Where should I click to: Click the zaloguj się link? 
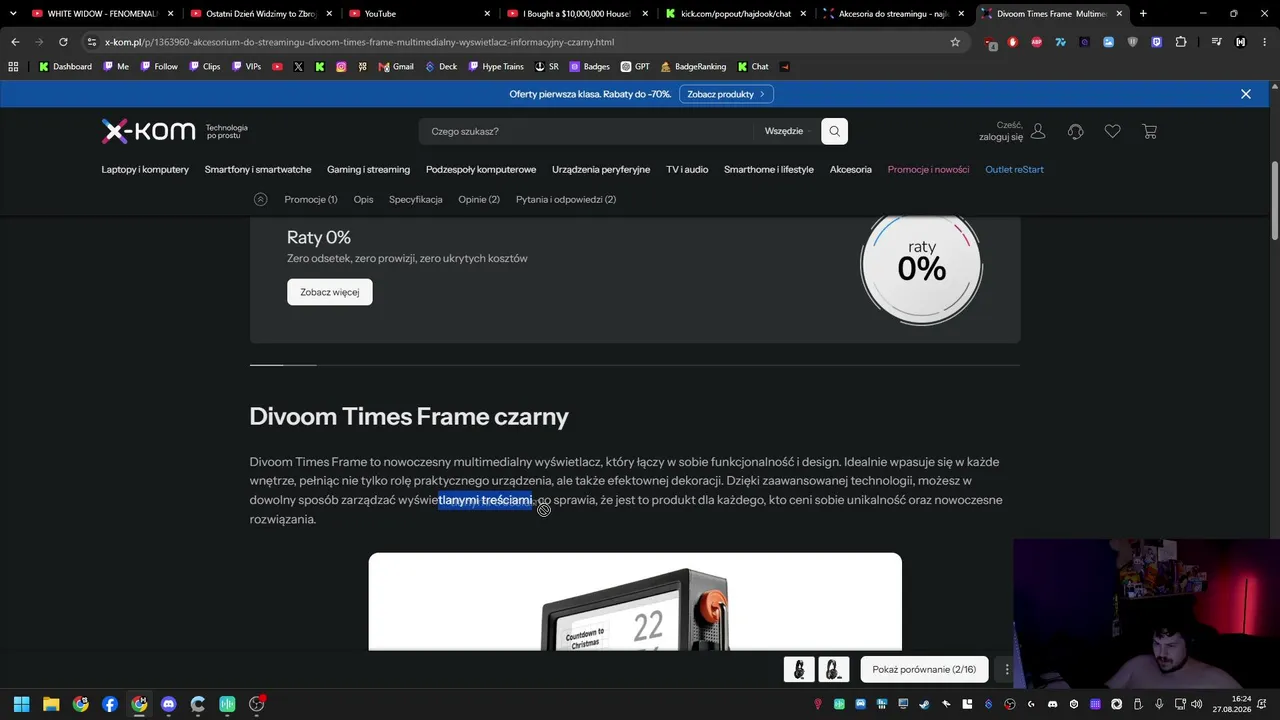coord(1001,137)
